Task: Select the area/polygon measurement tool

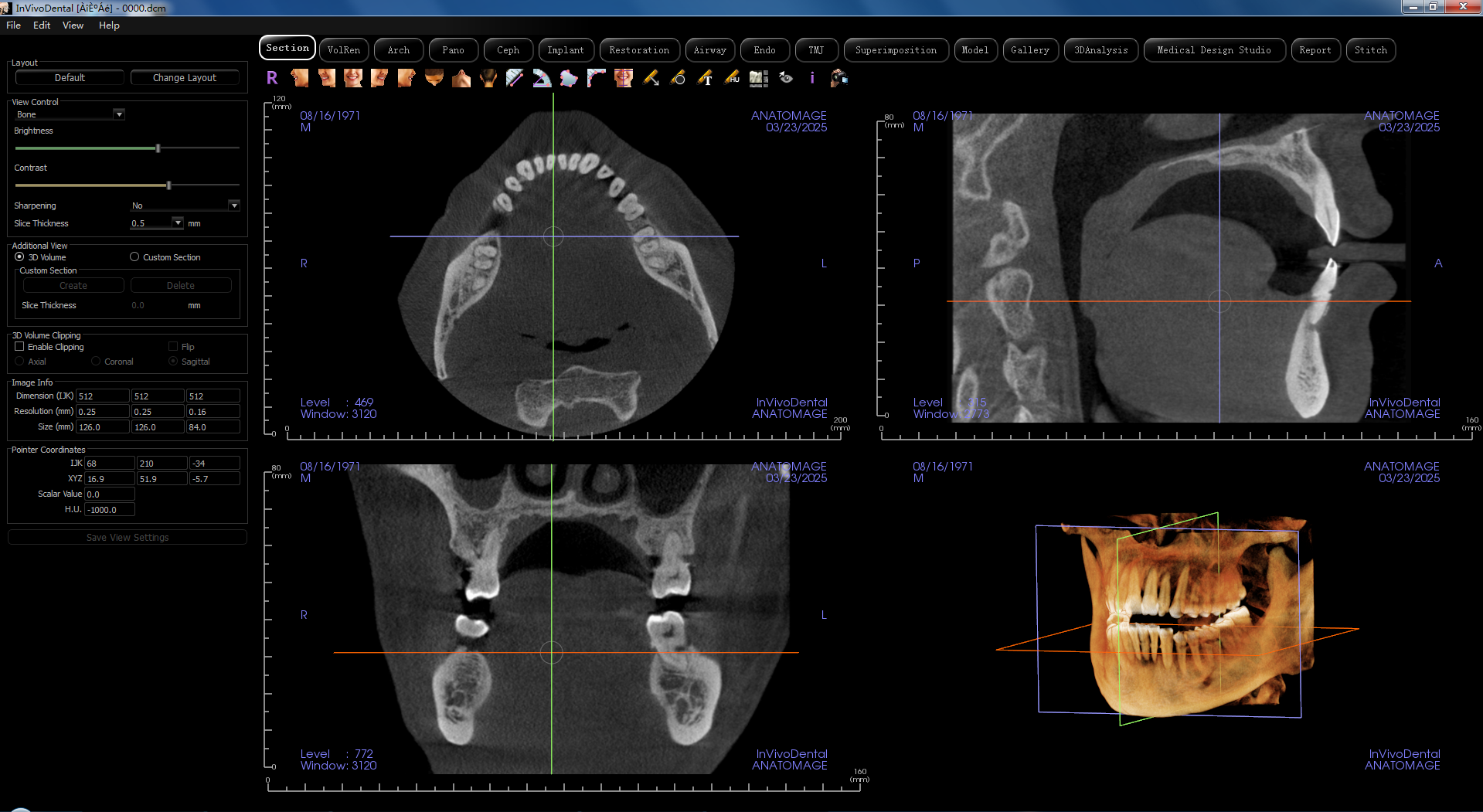Action: tap(568, 78)
